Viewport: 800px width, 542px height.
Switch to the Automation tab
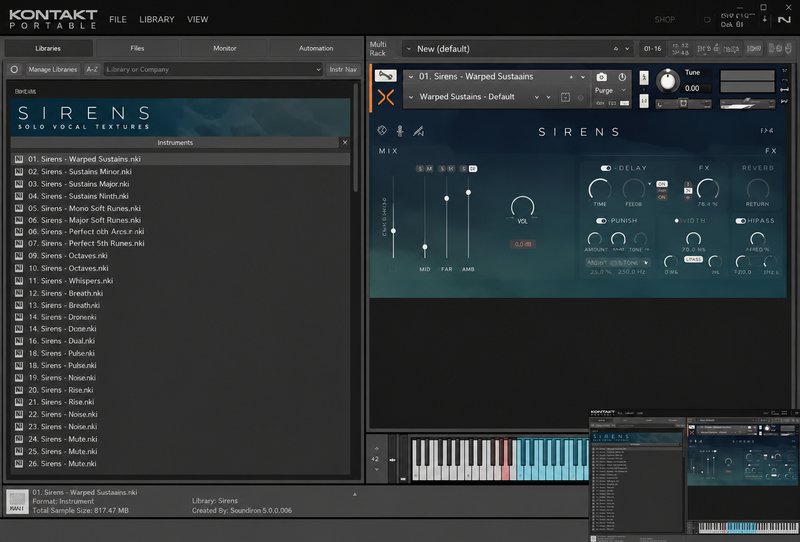316,48
